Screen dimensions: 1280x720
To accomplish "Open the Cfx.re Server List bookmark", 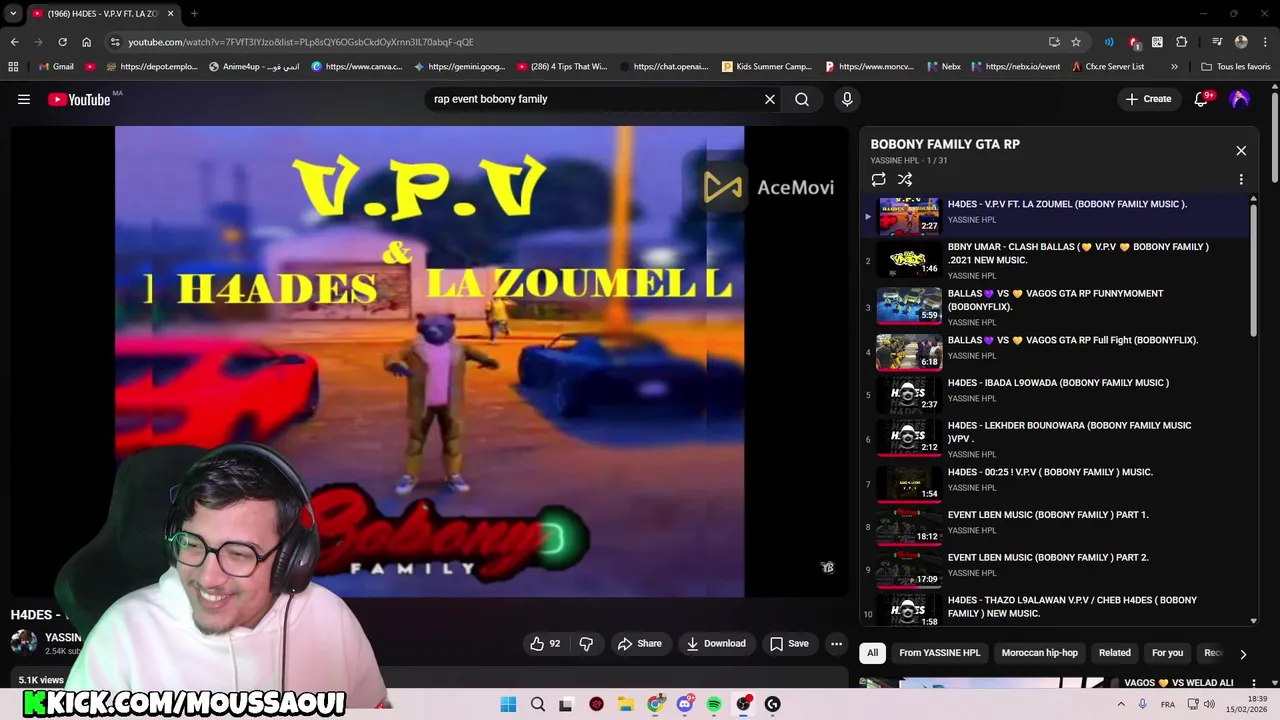I will [x=1107, y=67].
